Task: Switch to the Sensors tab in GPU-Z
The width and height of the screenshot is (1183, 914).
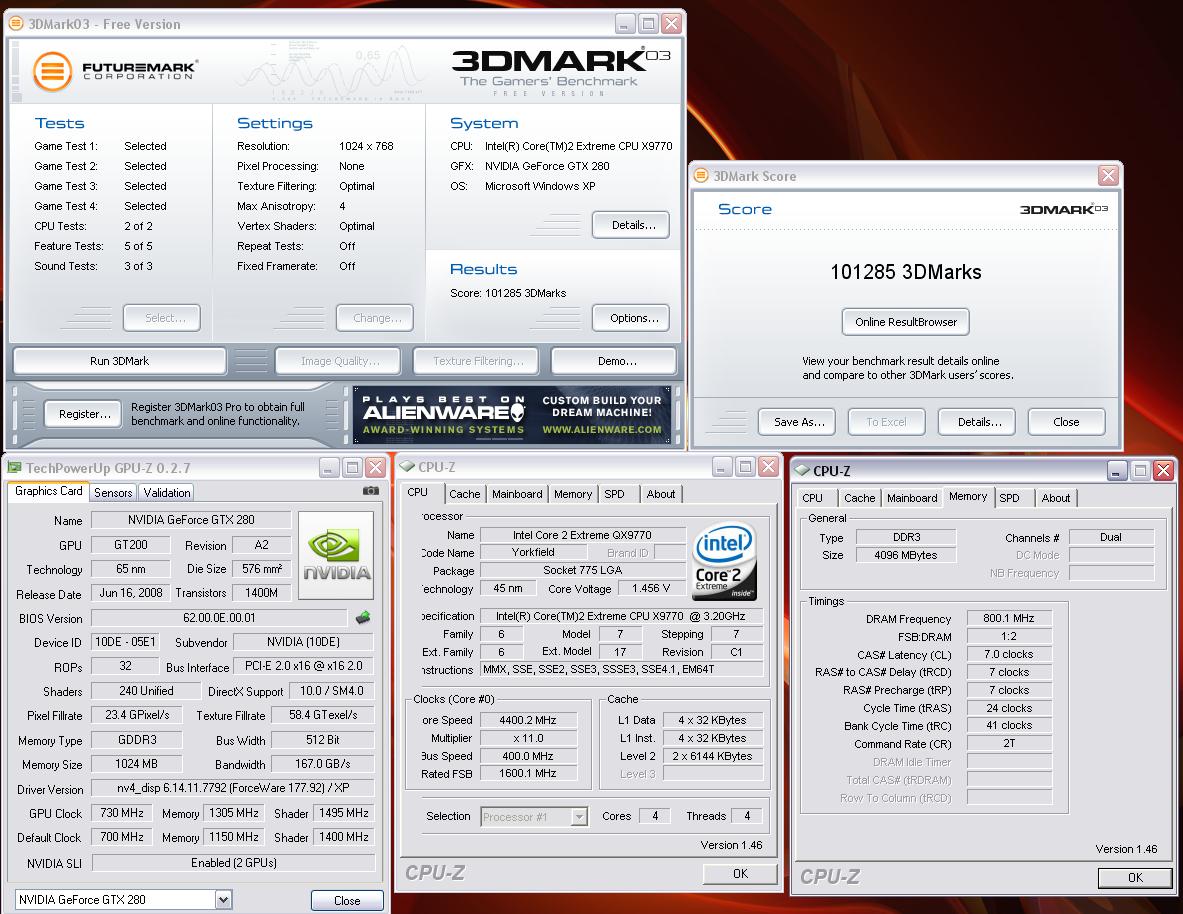Action: point(113,493)
